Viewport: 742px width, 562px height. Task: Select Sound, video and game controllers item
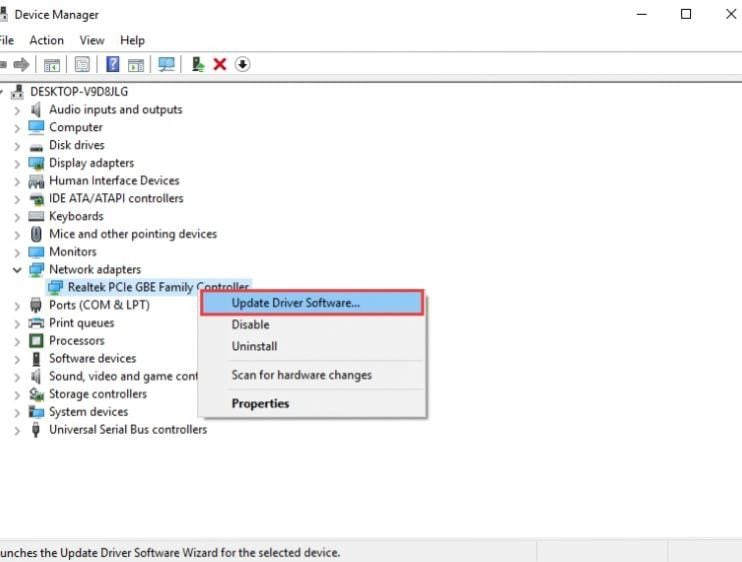123,377
